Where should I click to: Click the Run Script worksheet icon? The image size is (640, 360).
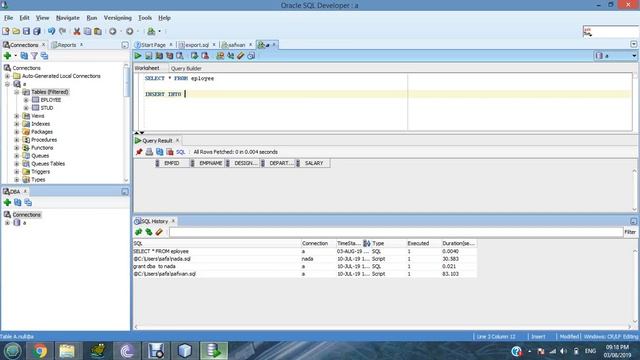149,56
